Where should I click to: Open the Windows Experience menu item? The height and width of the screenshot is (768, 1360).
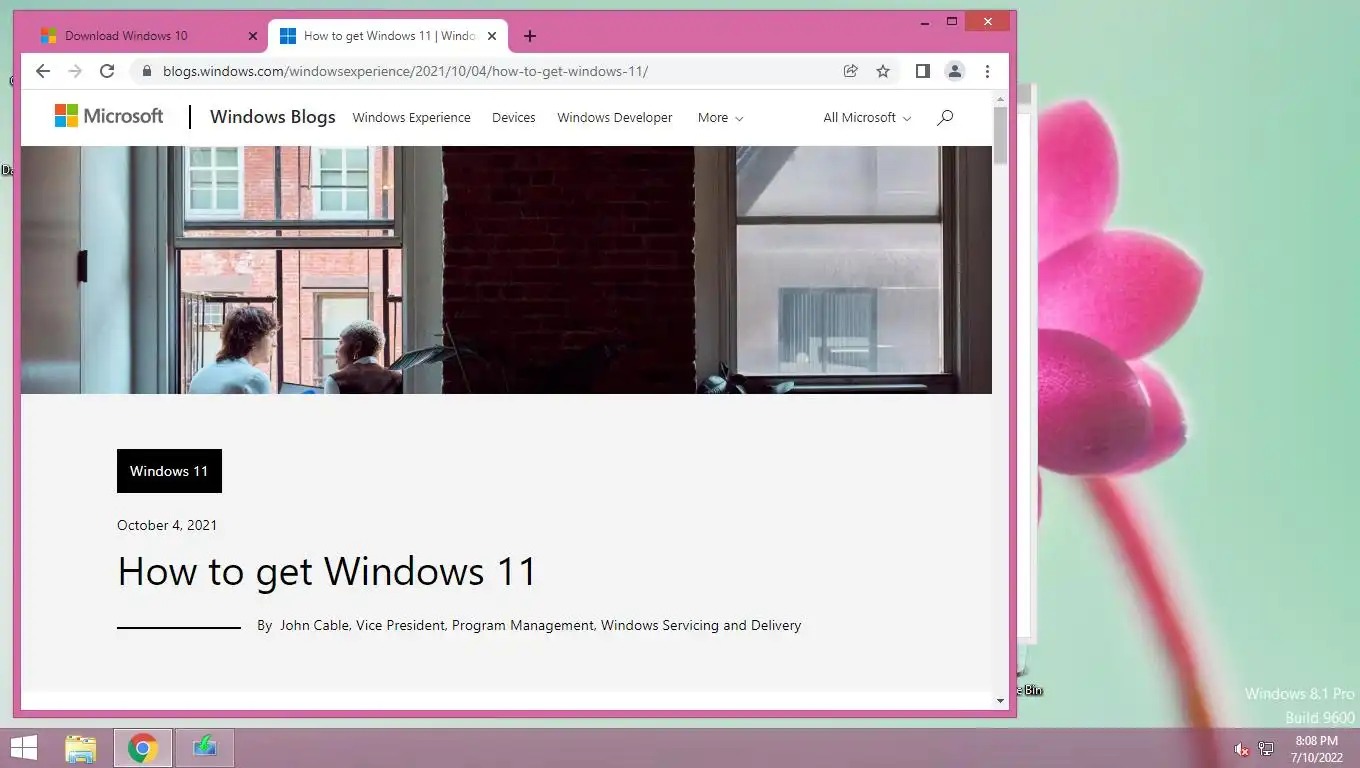click(x=411, y=117)
